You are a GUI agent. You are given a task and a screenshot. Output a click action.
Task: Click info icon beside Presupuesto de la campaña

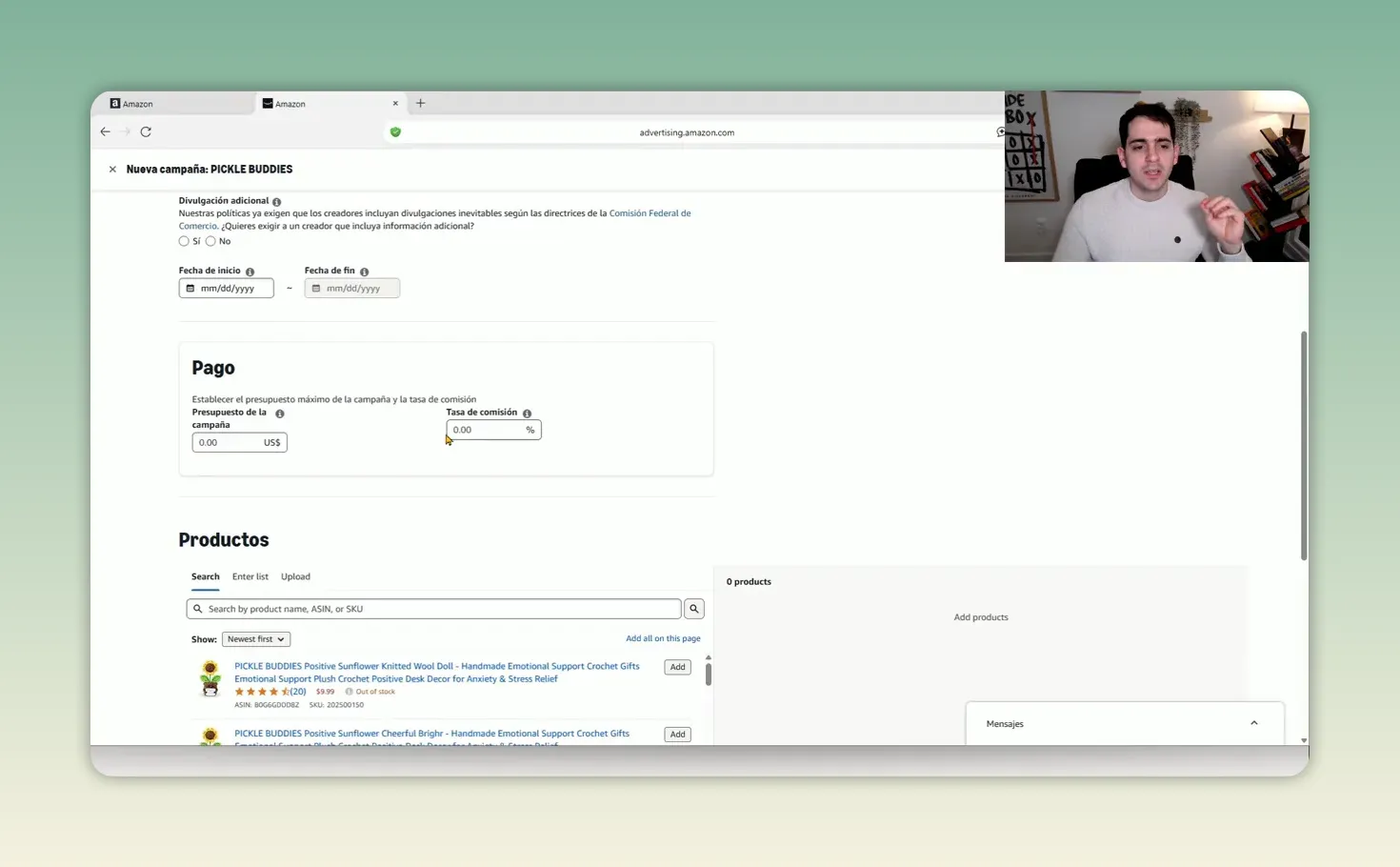[x=279, y=413]
